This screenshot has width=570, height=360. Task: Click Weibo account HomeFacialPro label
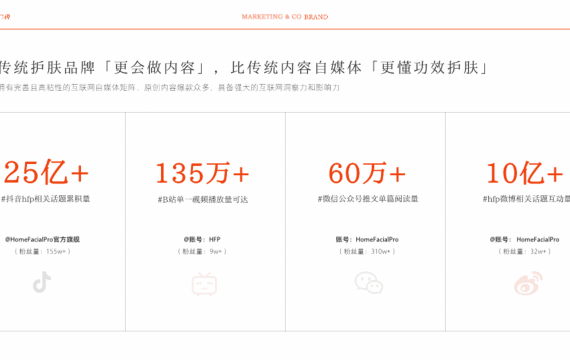coord(525,239)
